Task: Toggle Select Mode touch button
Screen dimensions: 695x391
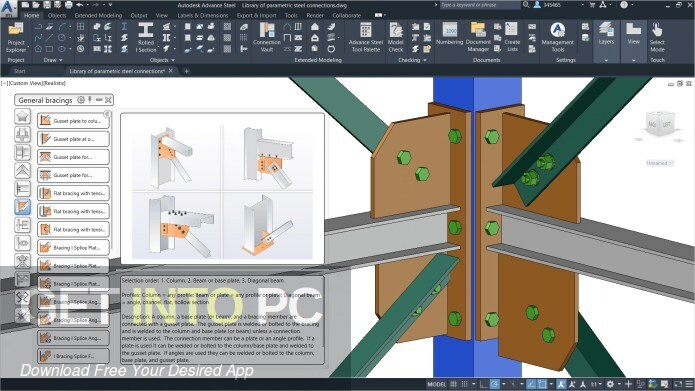Action: [657, 38]
